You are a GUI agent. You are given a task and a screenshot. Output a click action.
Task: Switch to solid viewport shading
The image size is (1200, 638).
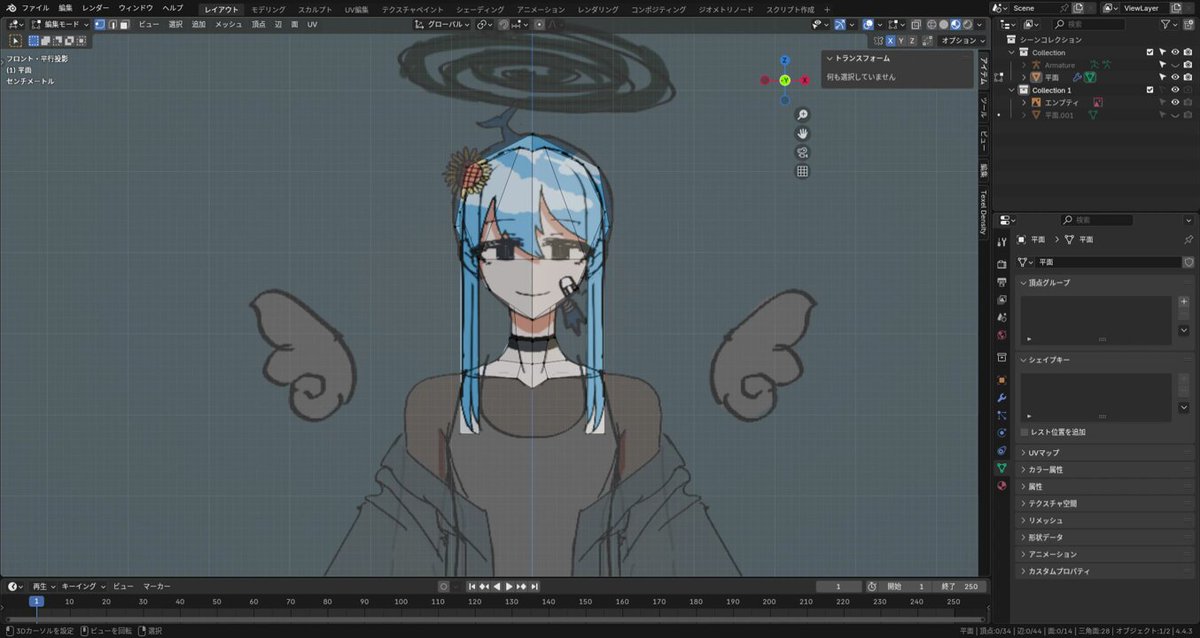943,24
